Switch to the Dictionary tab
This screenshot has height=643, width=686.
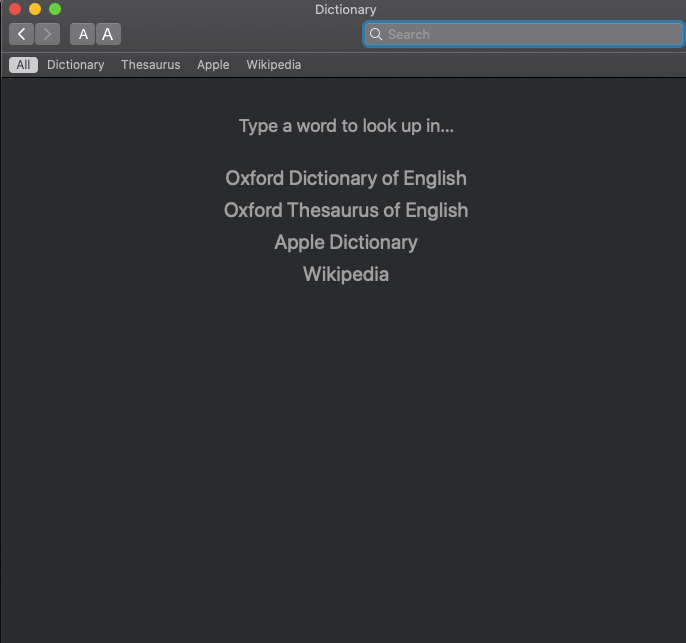76,65
